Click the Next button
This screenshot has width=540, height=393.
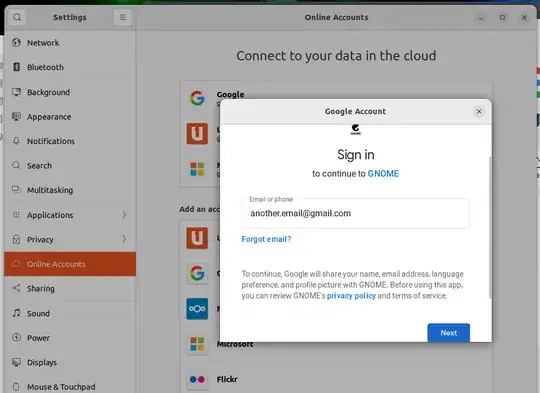click(448, 332)
